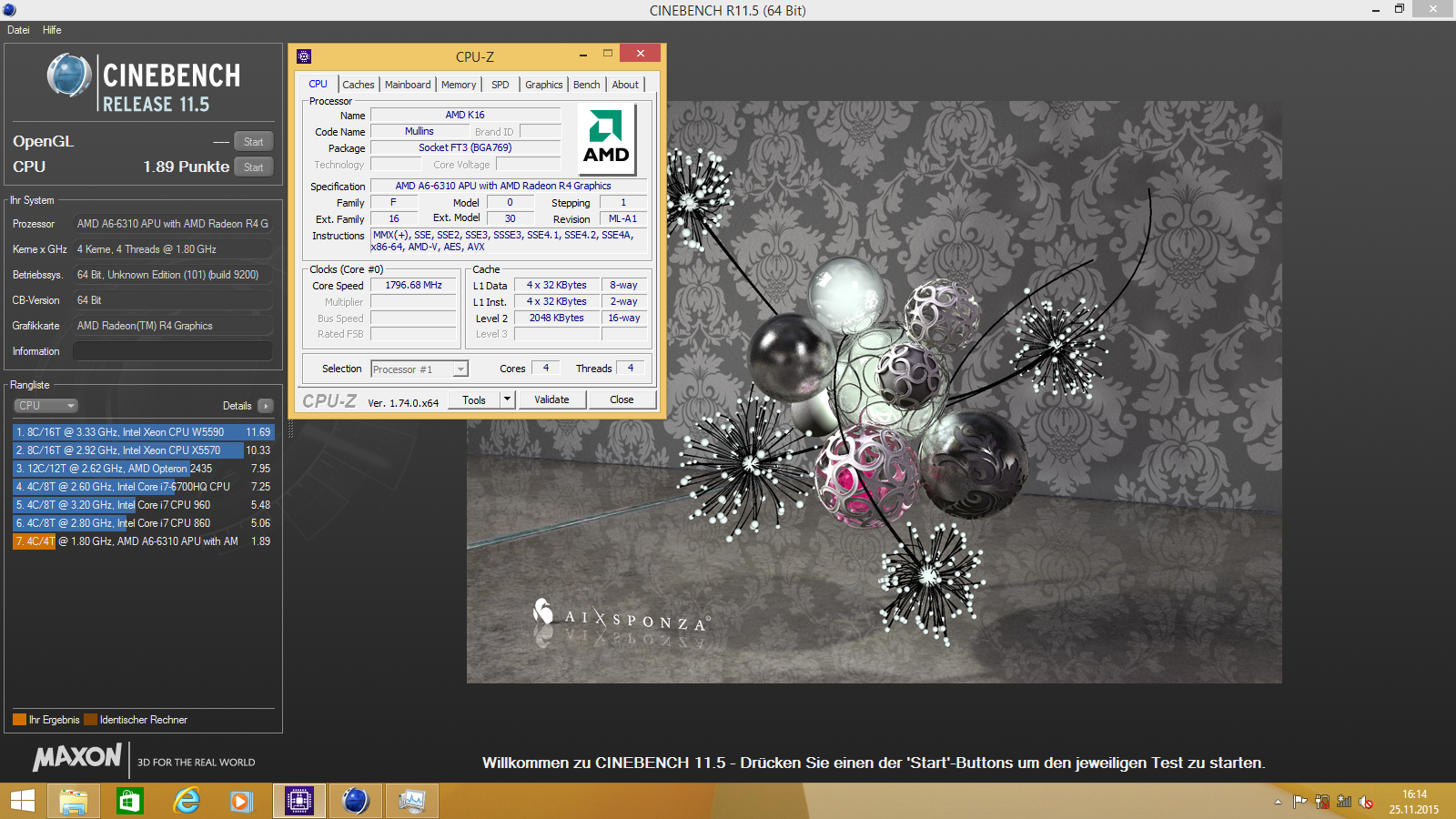Open the system monitor taskbar icon

pyautogui.click(x=411, y=801)
